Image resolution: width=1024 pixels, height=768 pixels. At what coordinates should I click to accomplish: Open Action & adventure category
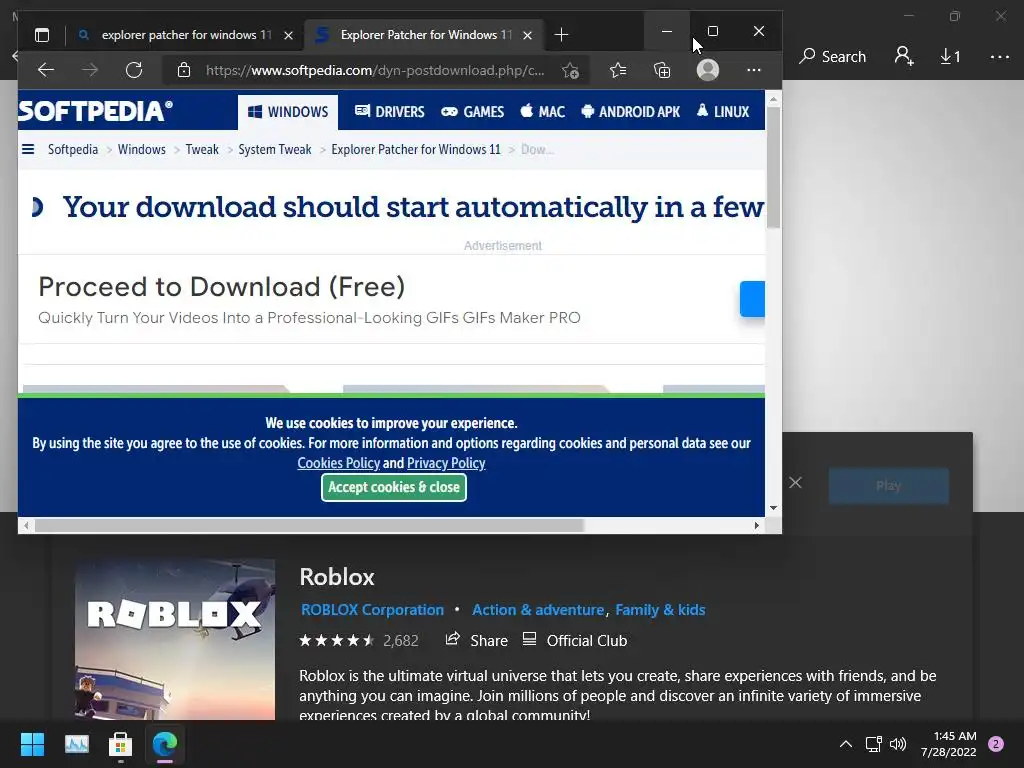pos(538,610)
